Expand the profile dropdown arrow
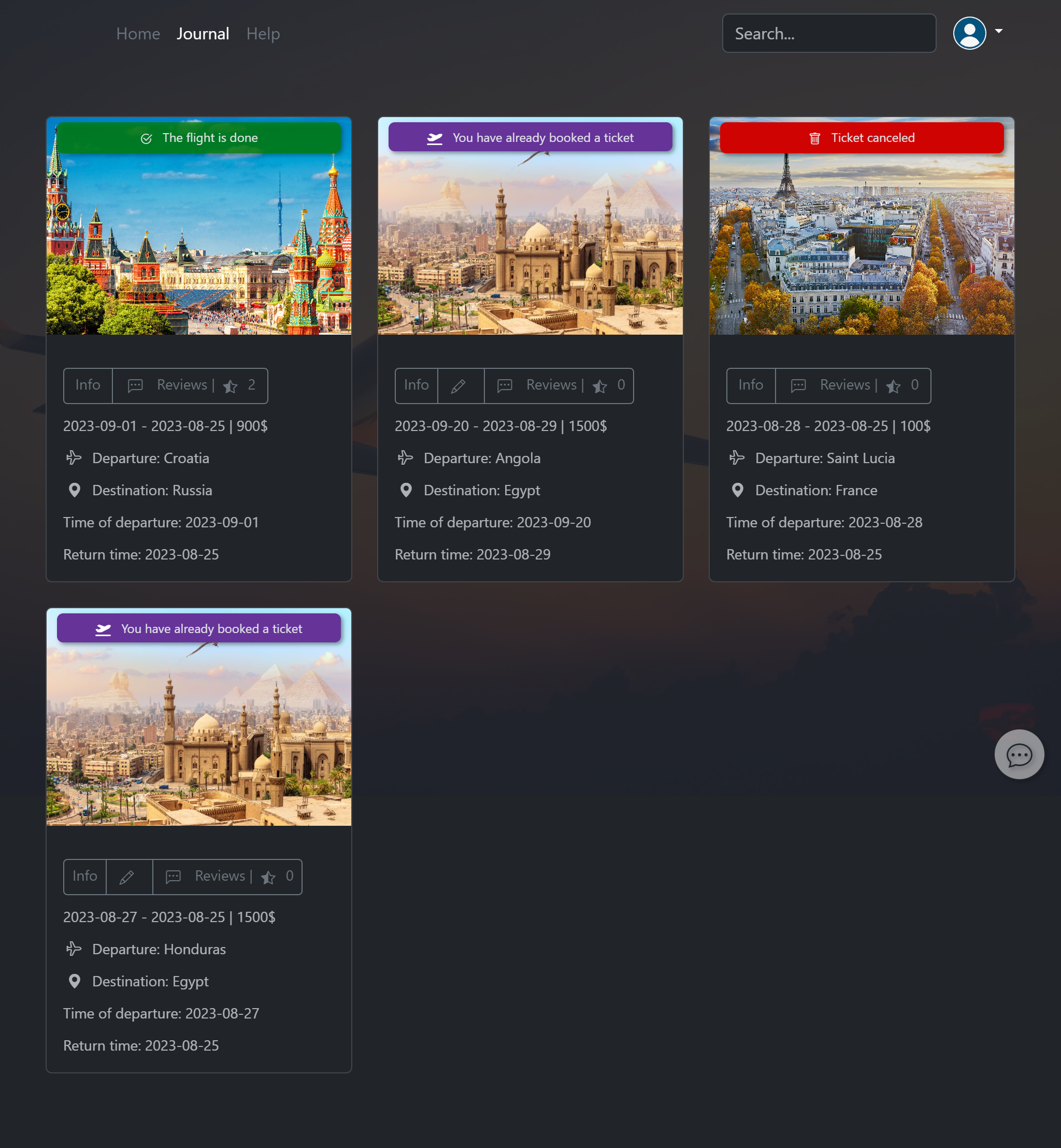This screenshot has height=1148, width=1061. pyautogui.click(x=998, y=31)
